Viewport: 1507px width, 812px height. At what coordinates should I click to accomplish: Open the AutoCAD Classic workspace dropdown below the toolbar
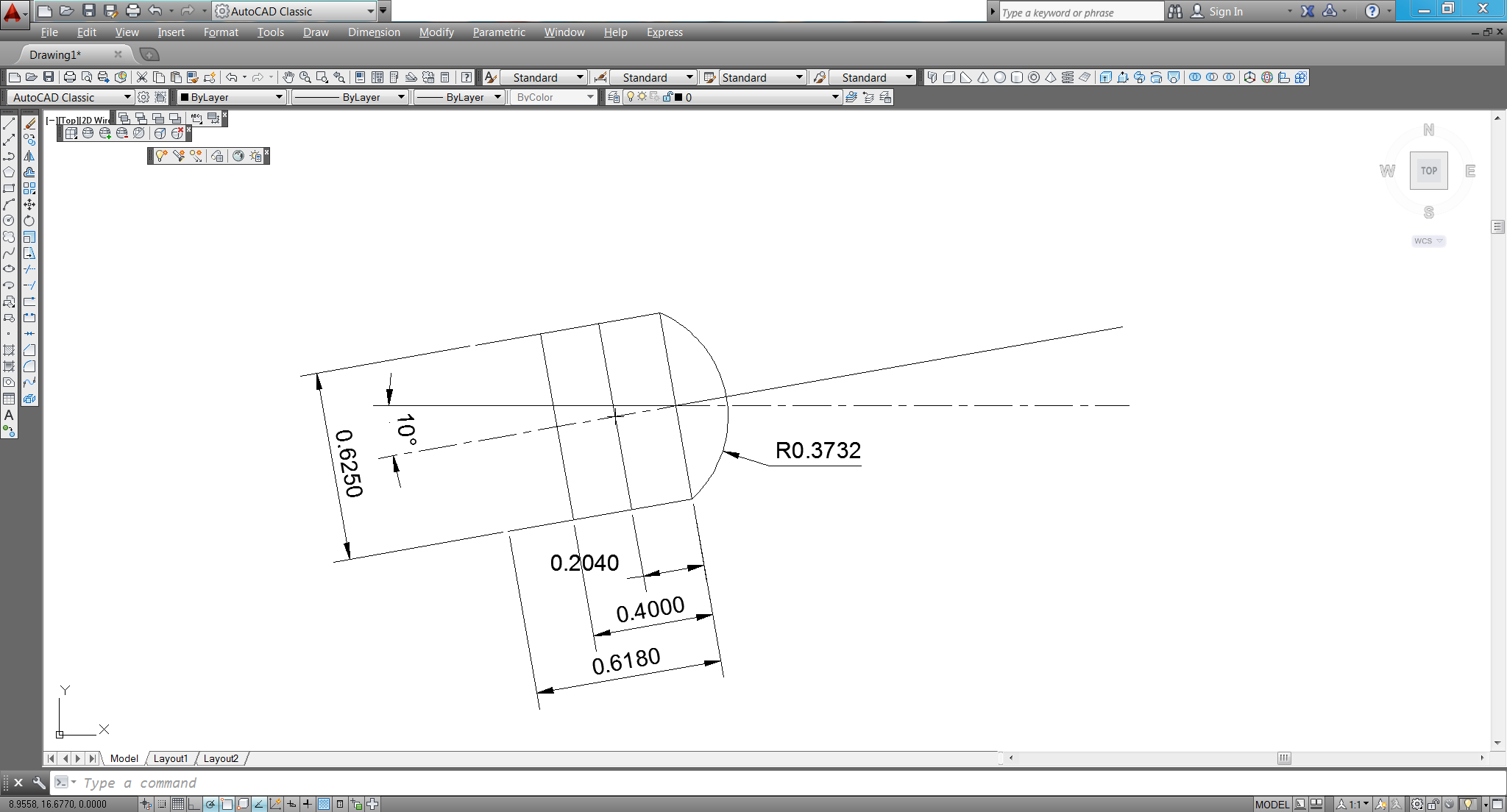pyautogui.click(x=71, y=97)
